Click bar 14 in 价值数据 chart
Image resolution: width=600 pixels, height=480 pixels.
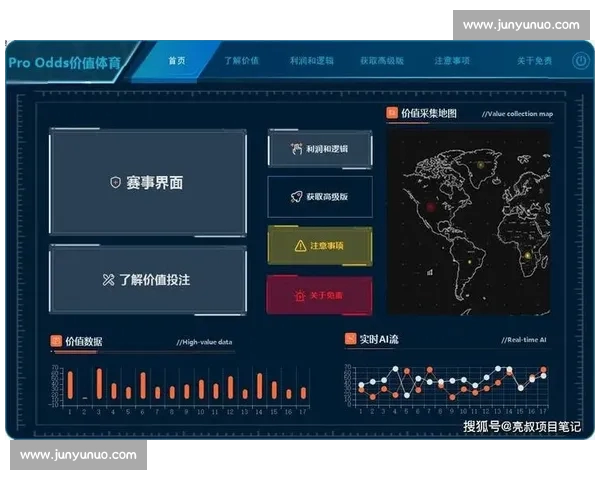pos(259,386)
